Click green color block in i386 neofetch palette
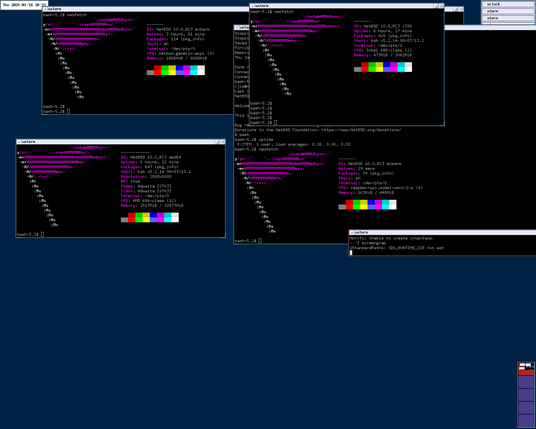The width and height of the screenshot is (536, 429). pos(372,67)
